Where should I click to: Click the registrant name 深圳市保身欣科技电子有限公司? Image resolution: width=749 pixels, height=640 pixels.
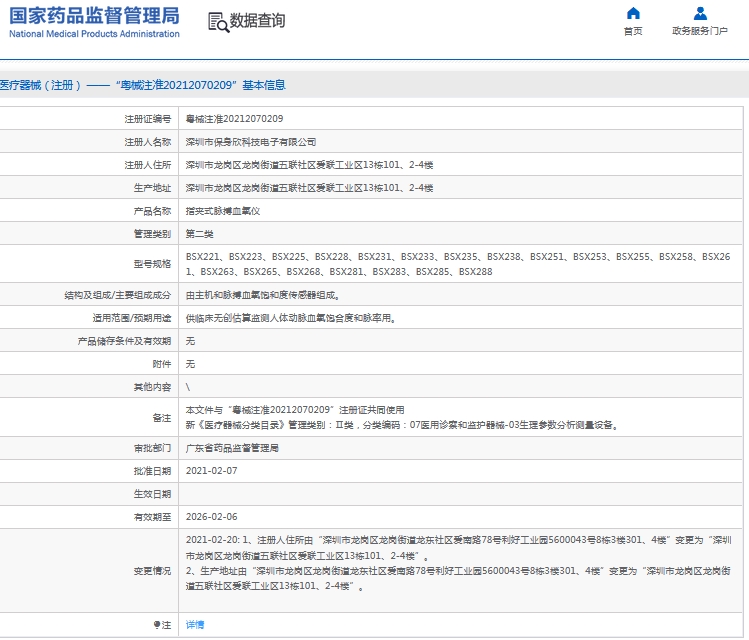(251, 142)
